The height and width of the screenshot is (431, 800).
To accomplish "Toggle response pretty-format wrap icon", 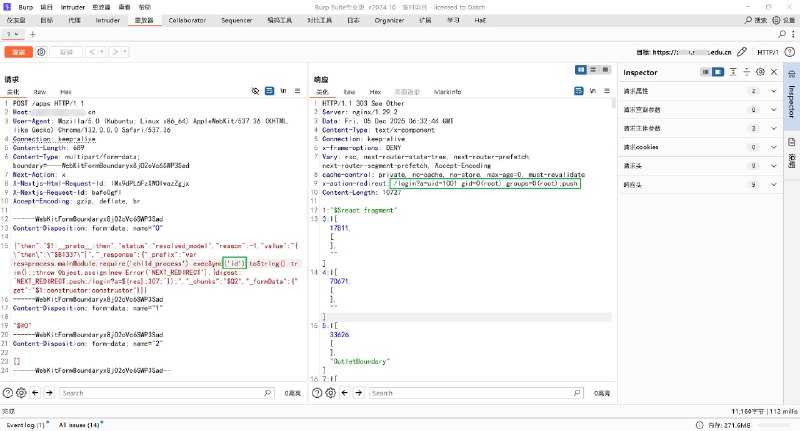I will 578,90.
